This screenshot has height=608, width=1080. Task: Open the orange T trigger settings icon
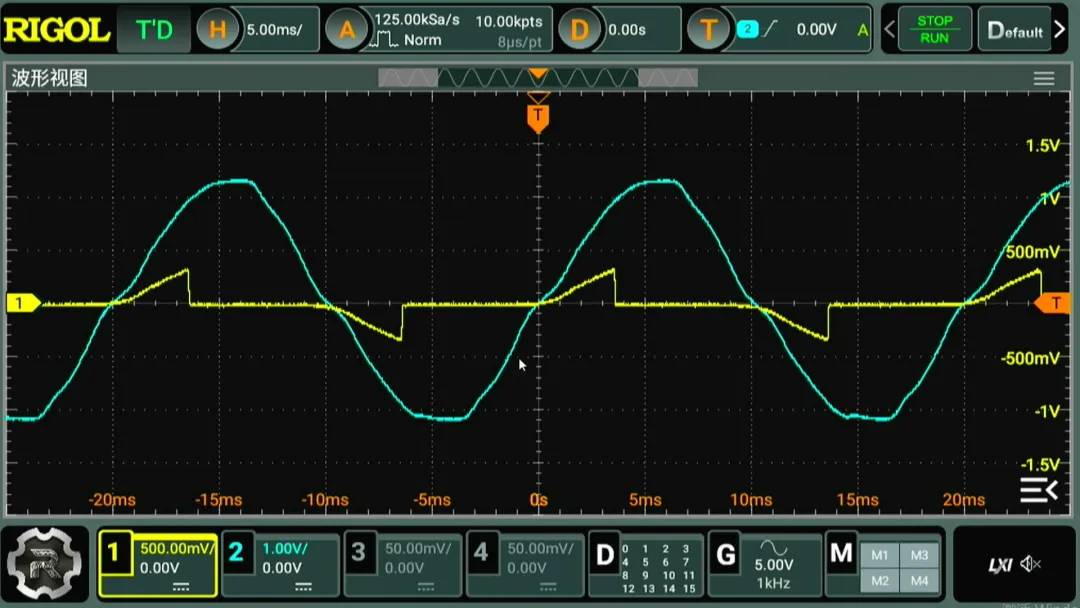709,30
